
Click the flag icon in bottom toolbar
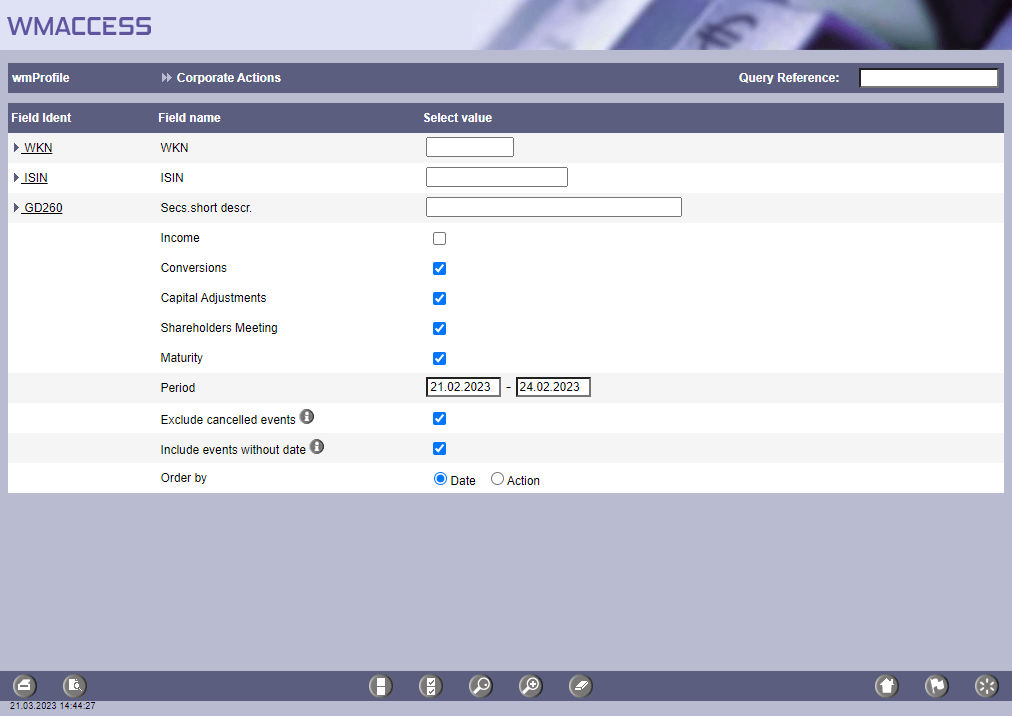(936, 686)
